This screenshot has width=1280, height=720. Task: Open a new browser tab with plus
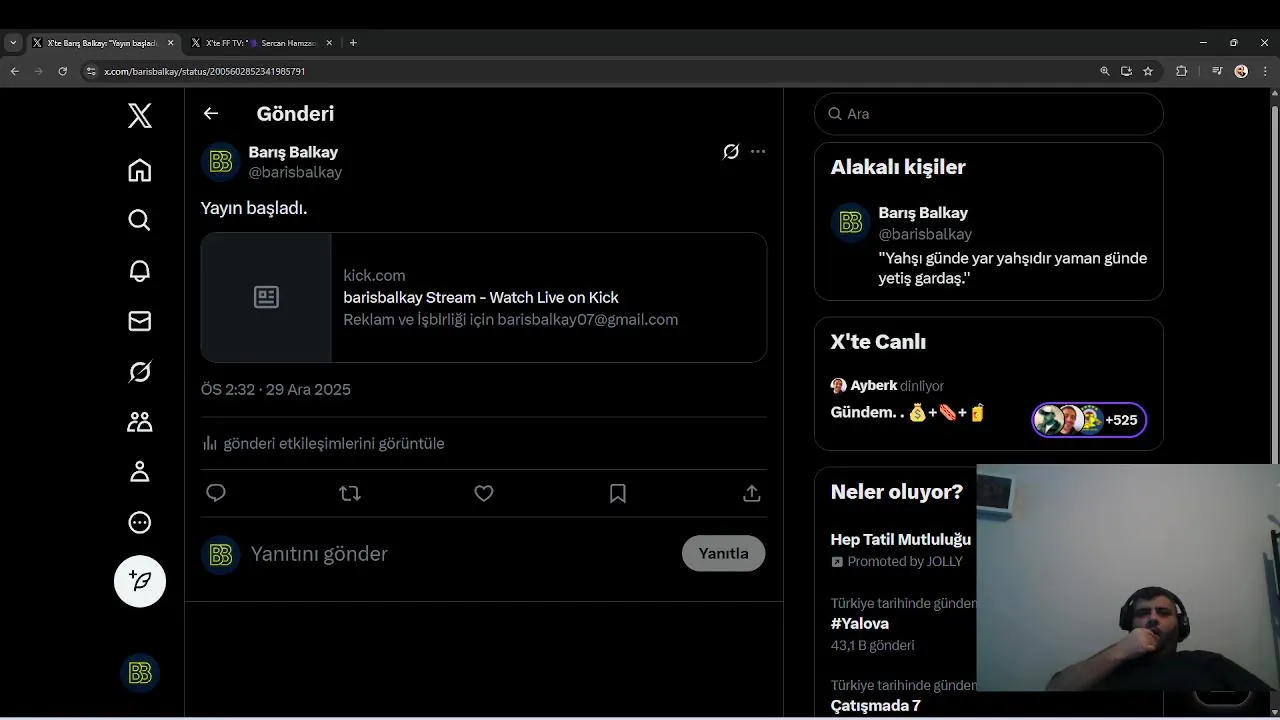tap(353, 43)
